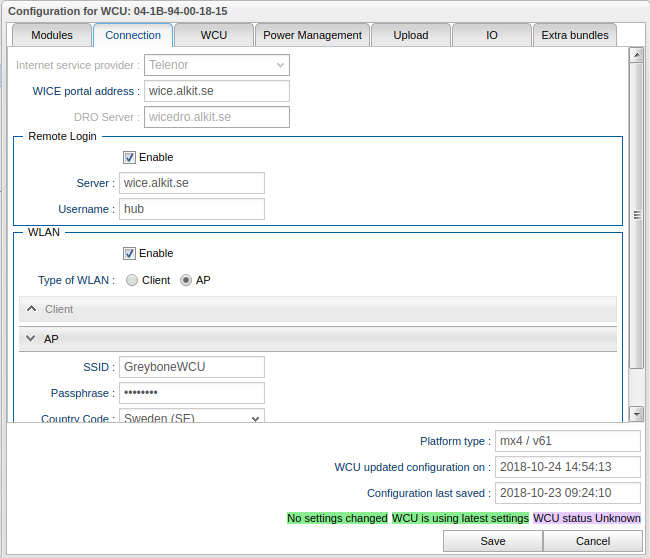Select the IO tab

(491, 35)
